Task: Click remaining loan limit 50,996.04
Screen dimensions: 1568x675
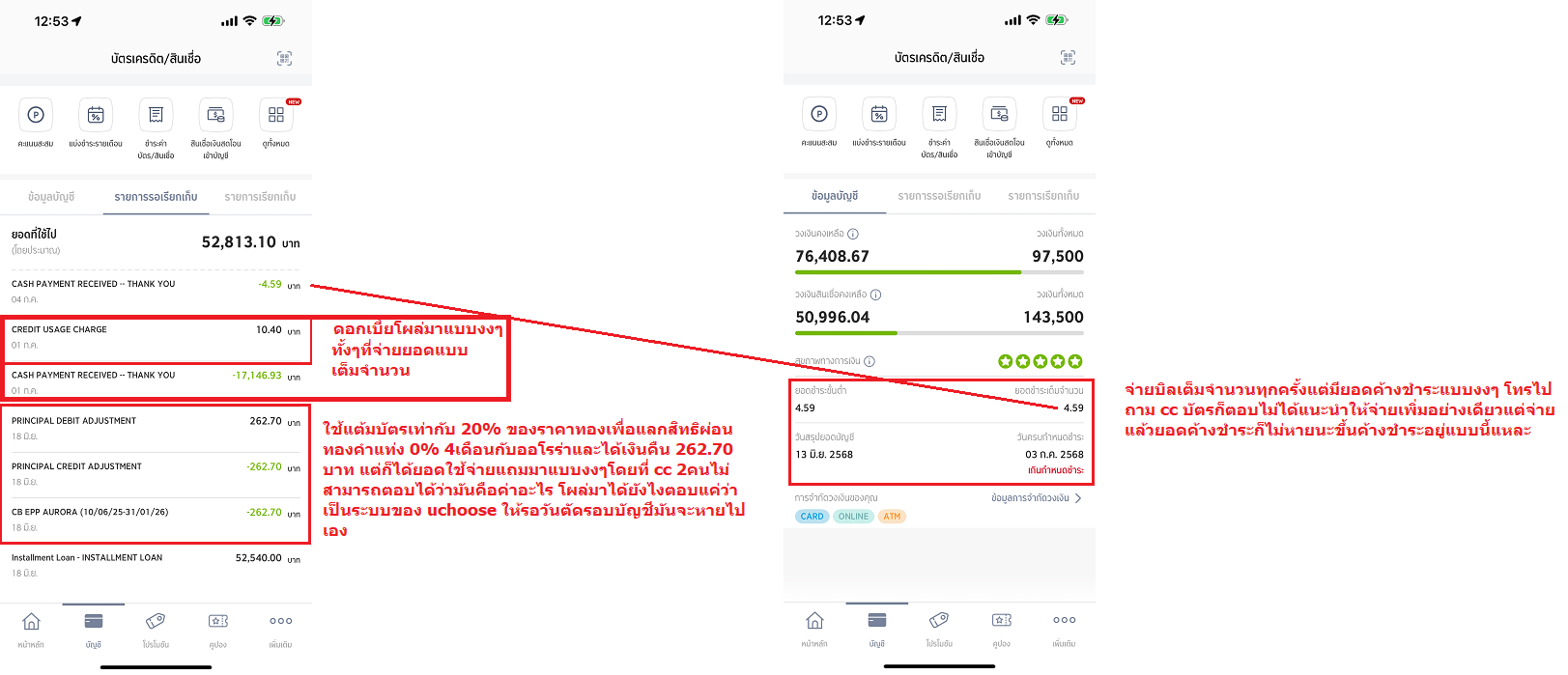Action: (832, 317)
